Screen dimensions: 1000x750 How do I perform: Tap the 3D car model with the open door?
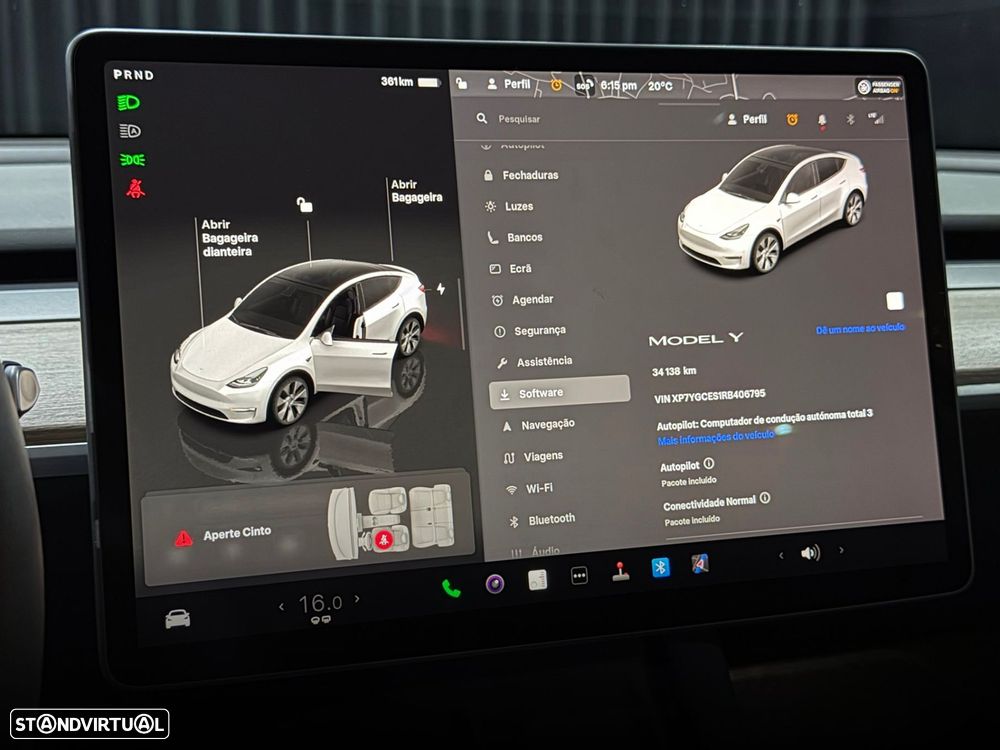tap(300, 341)
